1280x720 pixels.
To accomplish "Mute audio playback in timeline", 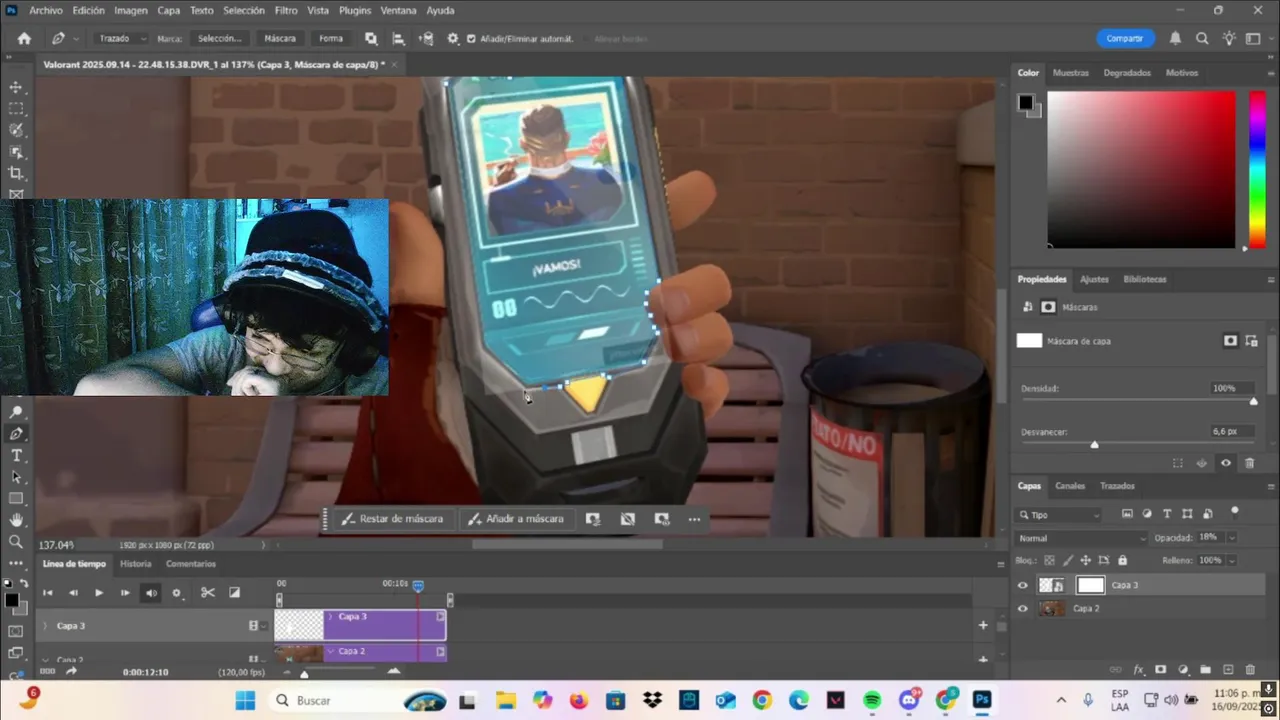I will tap(151, 592).
